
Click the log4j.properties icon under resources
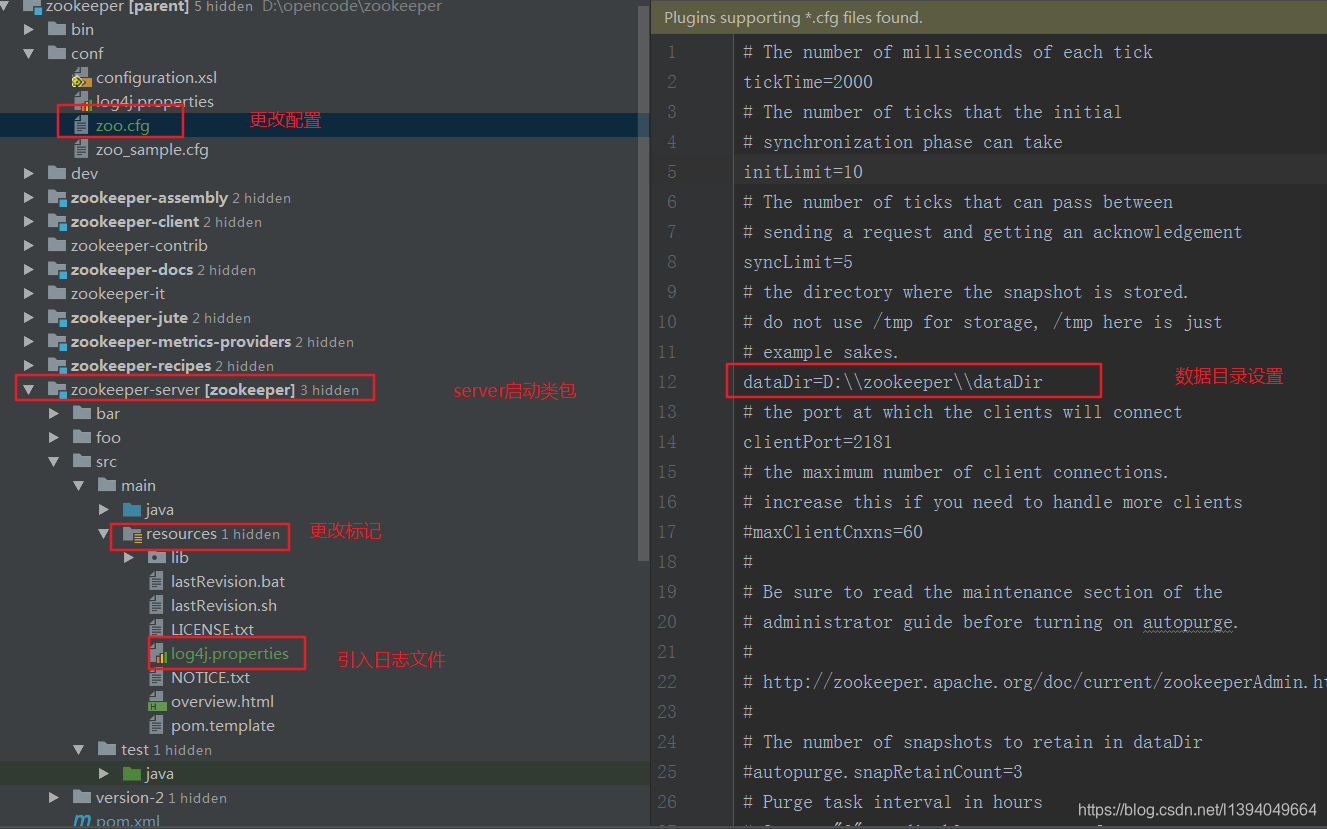click(x=157, y=654)
